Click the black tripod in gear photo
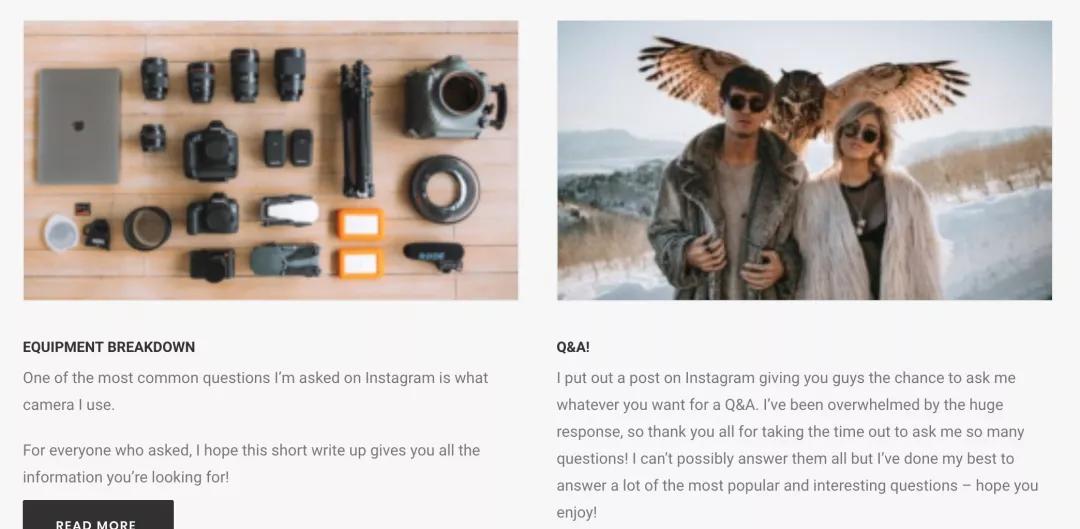This screenshot has width=1080, height=529. point(356,129)
